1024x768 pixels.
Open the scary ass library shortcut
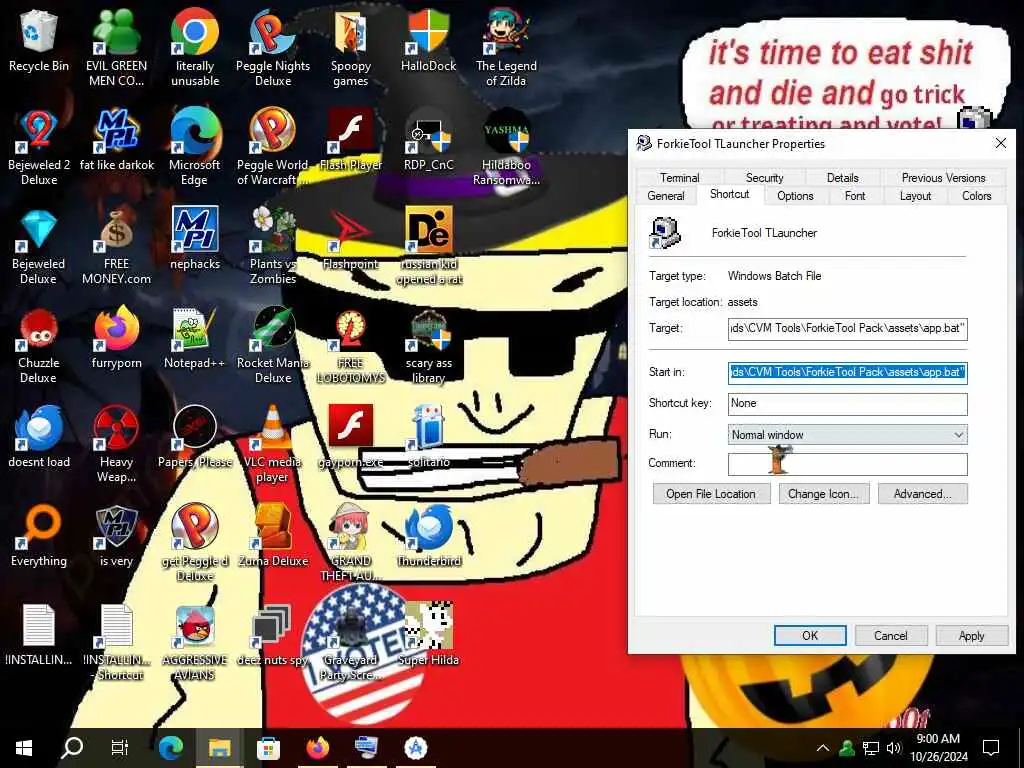(x=428, y=345)
